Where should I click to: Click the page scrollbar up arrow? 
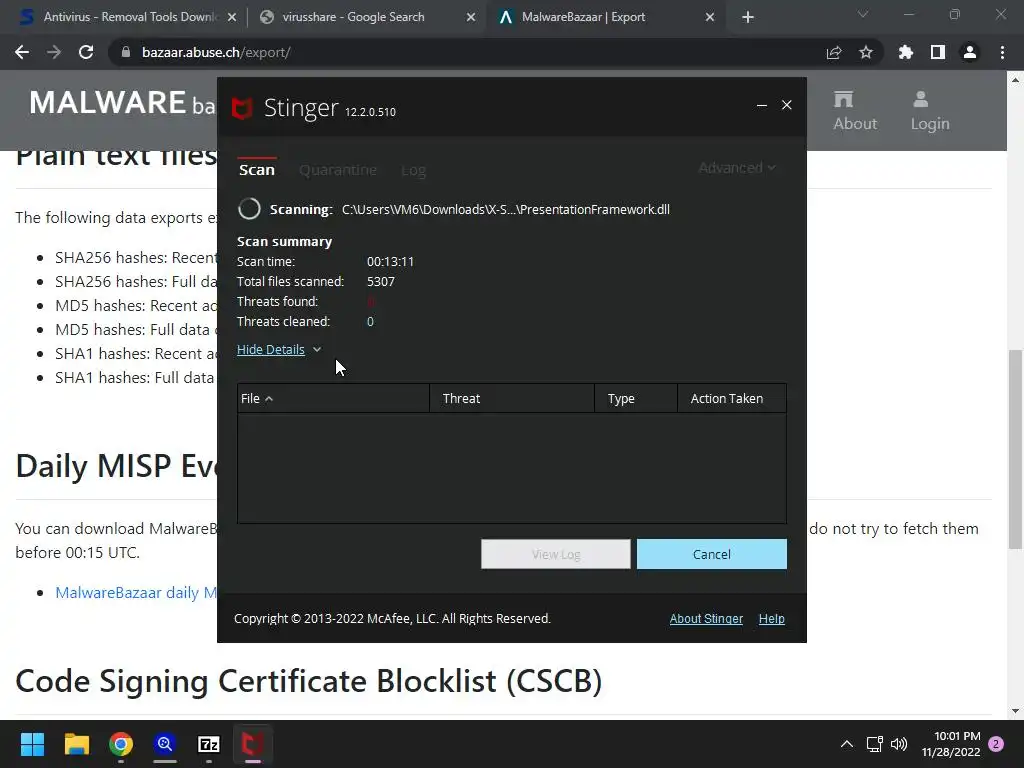click(1015, 80)
